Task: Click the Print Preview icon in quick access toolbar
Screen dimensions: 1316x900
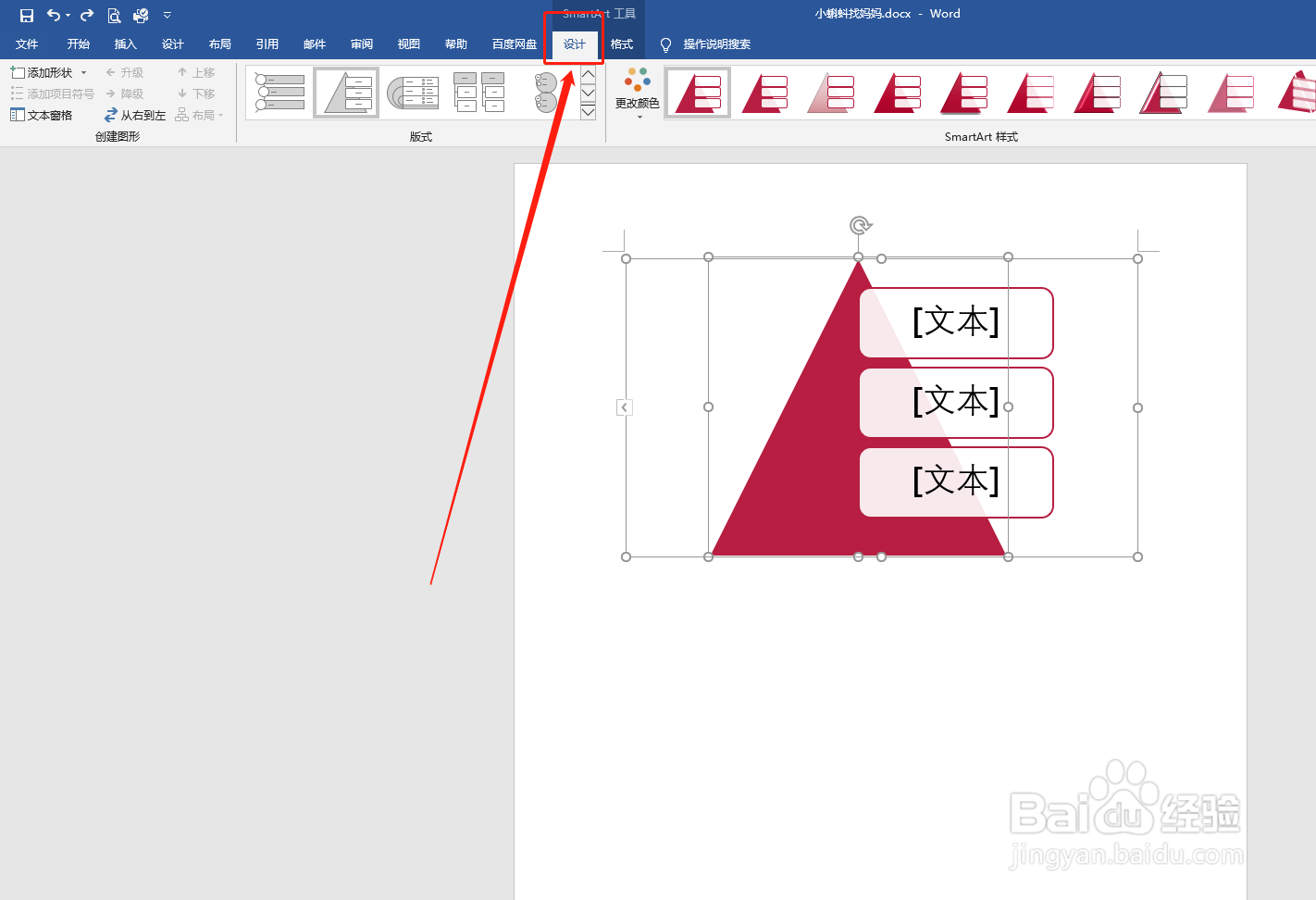Action: (x=114, y=15)
